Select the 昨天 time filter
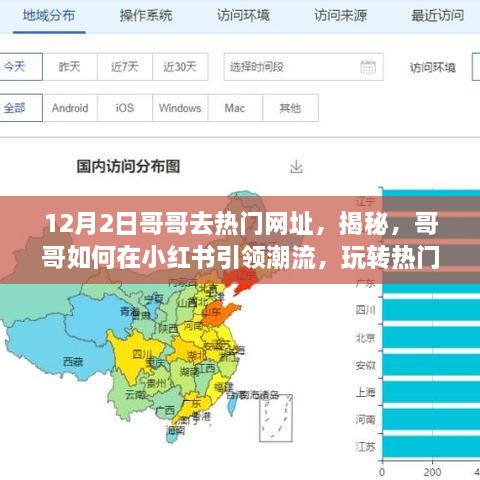 click(70, 67)
